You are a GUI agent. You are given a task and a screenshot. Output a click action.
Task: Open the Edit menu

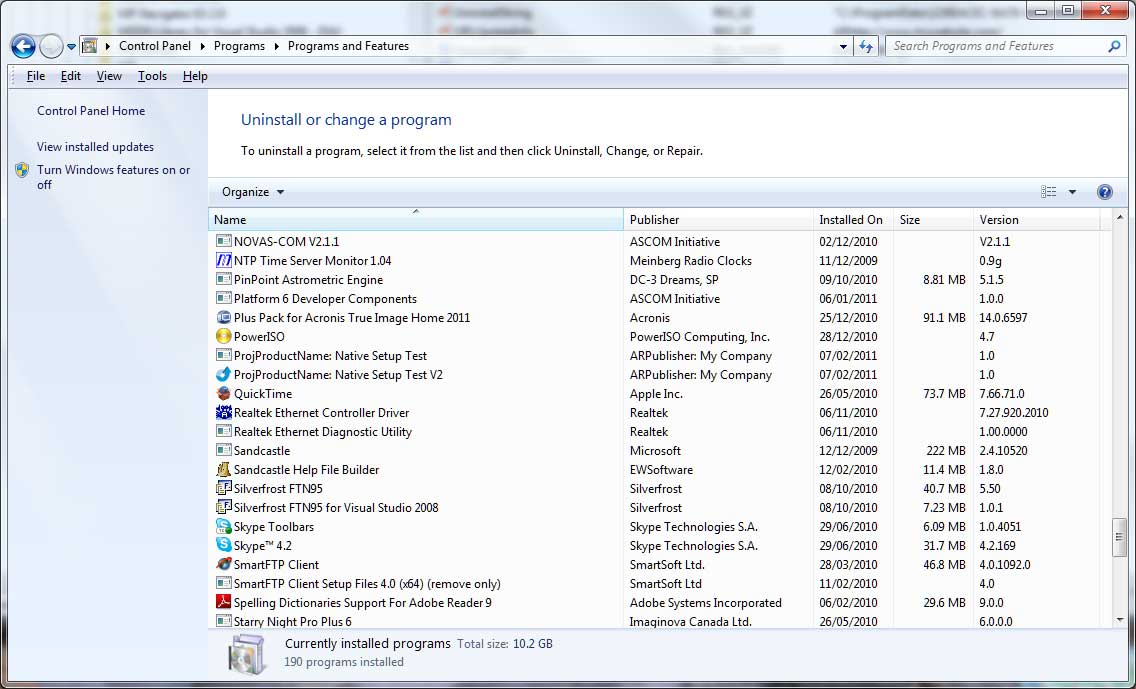pyautogui.click(x=70, y=76)
